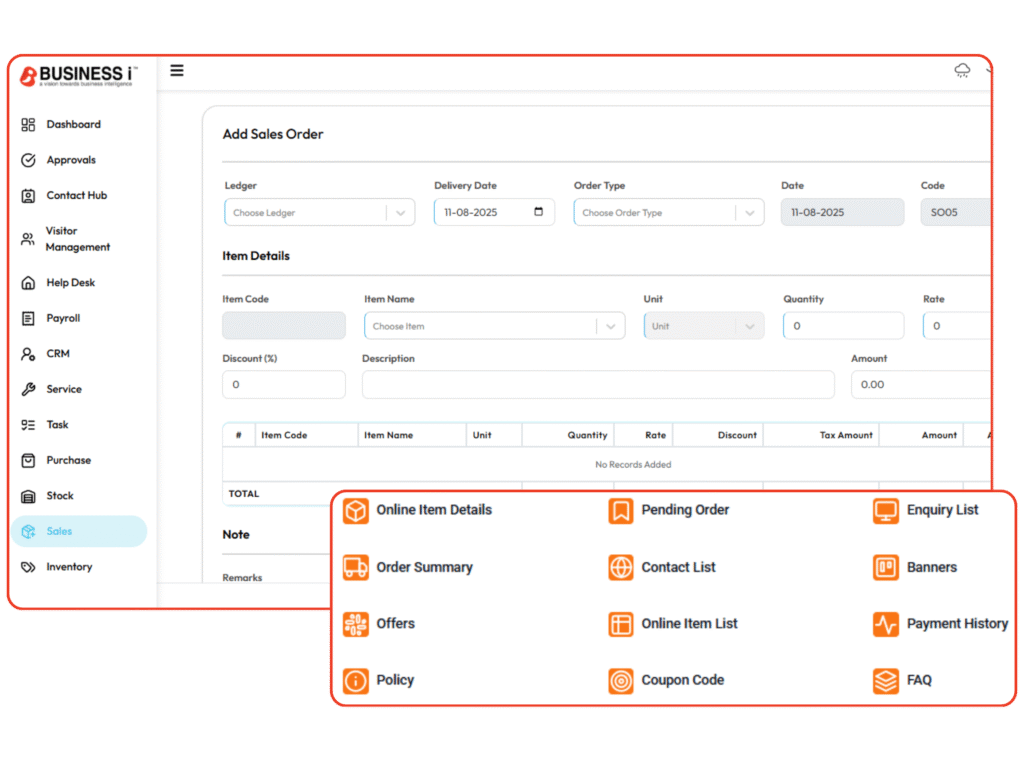The width and height of the screenshot is (1024, 761).
Task: Click the cloud weather icon in header
Action: click(962, 70)
